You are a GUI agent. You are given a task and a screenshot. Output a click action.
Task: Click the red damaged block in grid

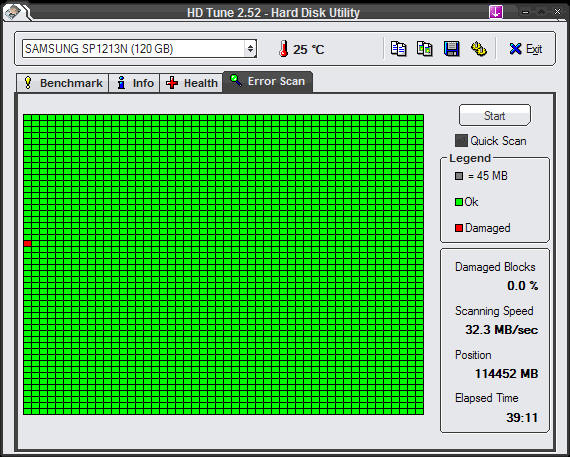pos(28,243)
